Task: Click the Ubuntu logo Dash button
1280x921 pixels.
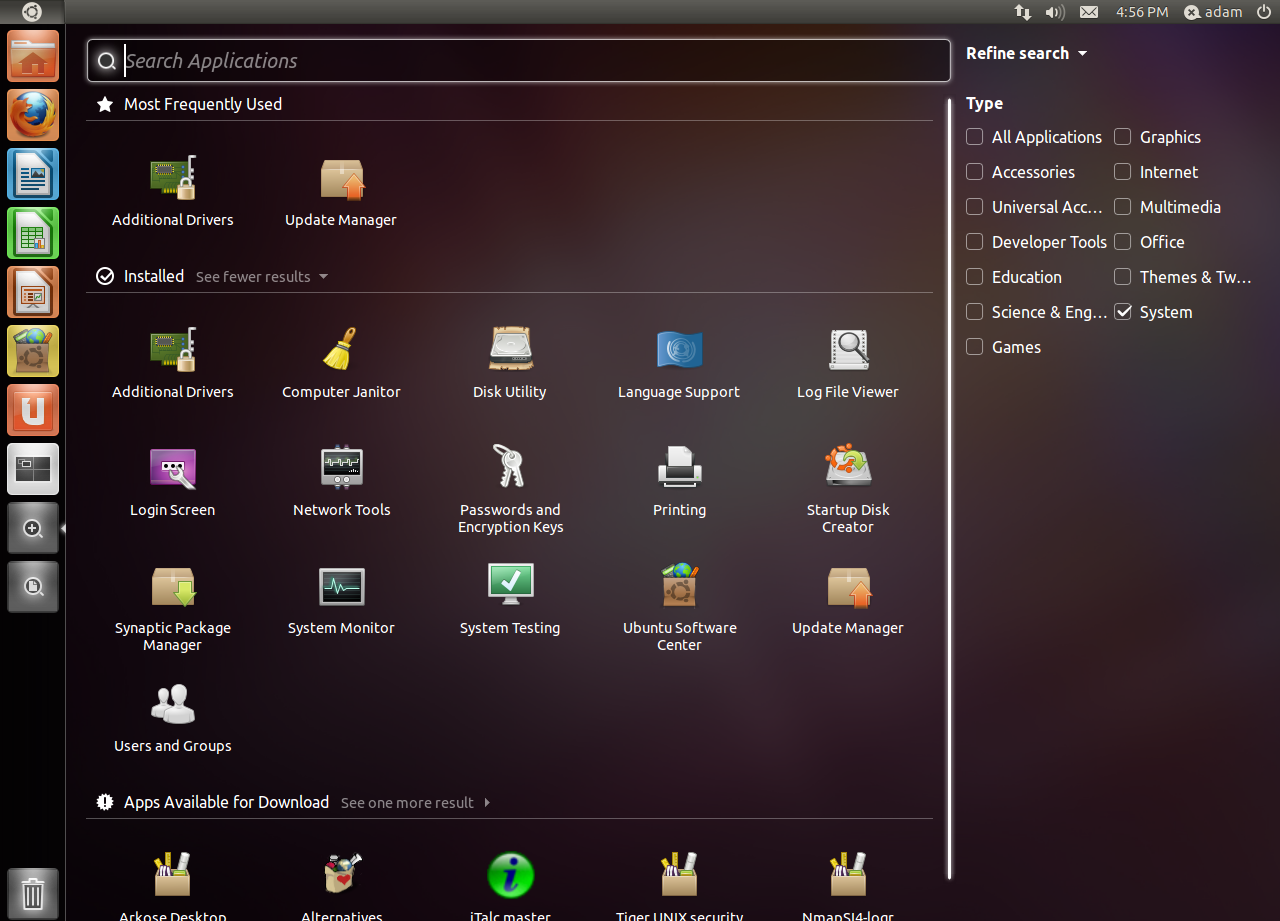Action: (x=32, y=12)
